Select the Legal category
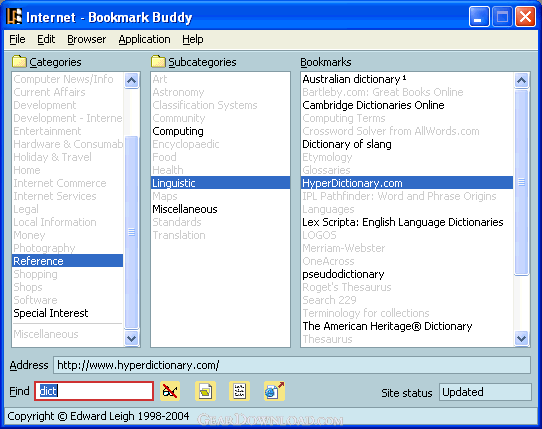 pos(67,209)
